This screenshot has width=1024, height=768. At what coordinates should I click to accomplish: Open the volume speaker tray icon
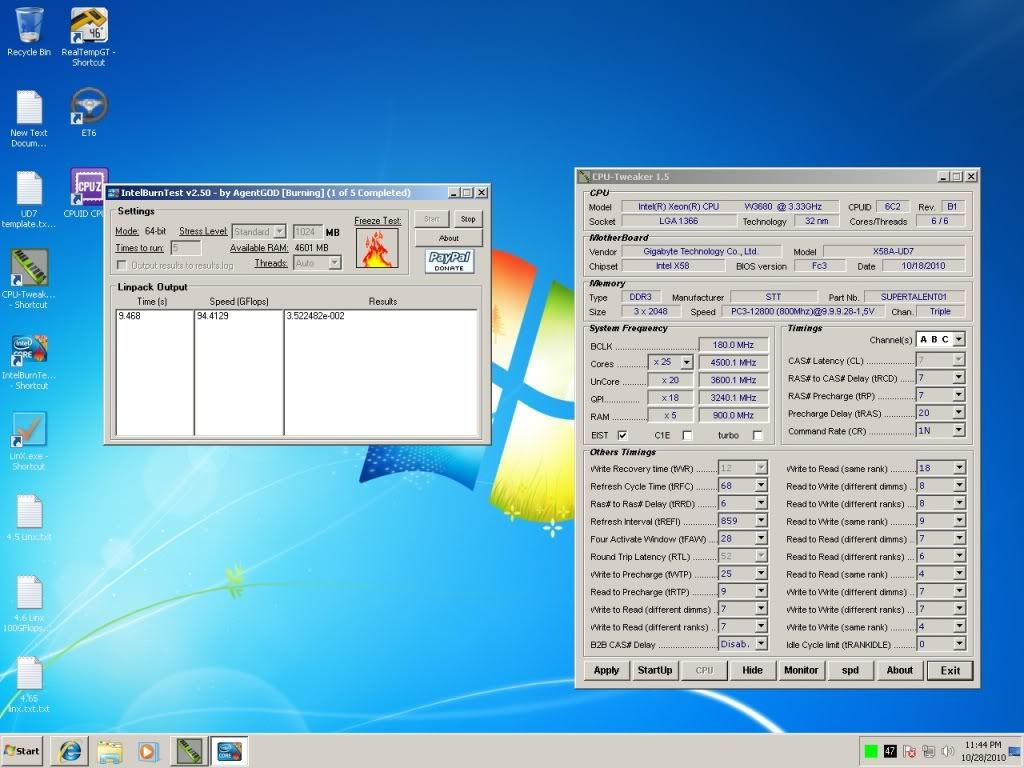[x=948, y=751]
